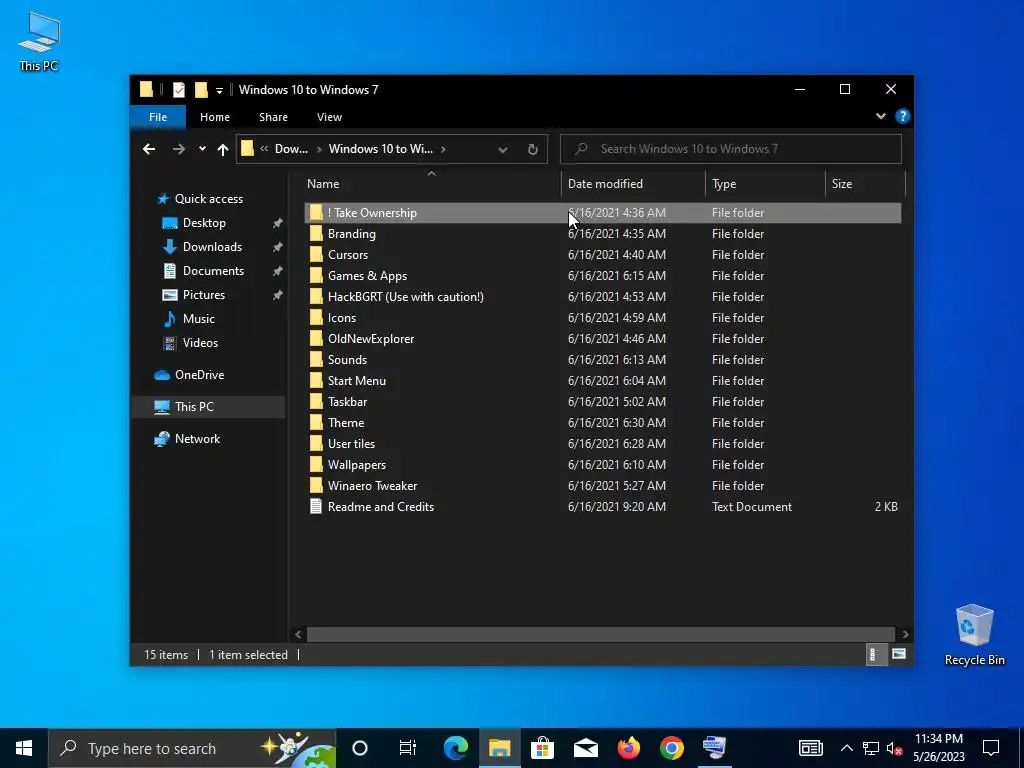Screen dimensions: 1024x768
Task: Select Documents in navigation pane
Action: (x=213, y=271)
